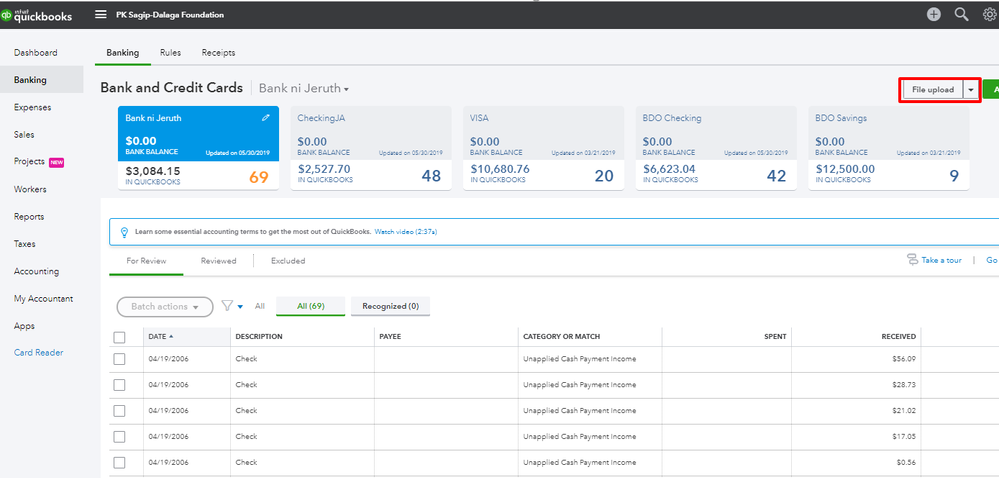Viewport: 999px width, 478px height.
Task: Click the hamburger menu icon
Action: coord(100,15)
